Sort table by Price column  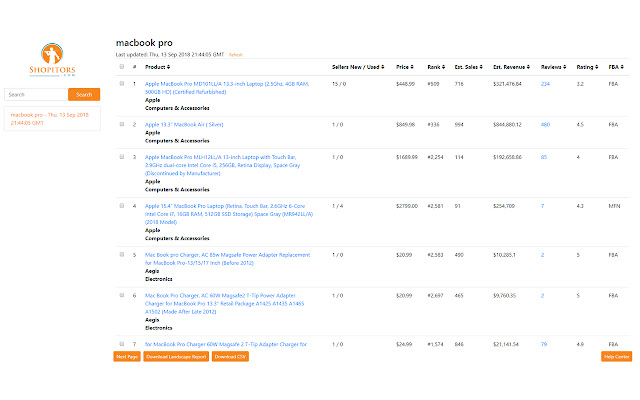pyautogui.click(x=405, y=67)
